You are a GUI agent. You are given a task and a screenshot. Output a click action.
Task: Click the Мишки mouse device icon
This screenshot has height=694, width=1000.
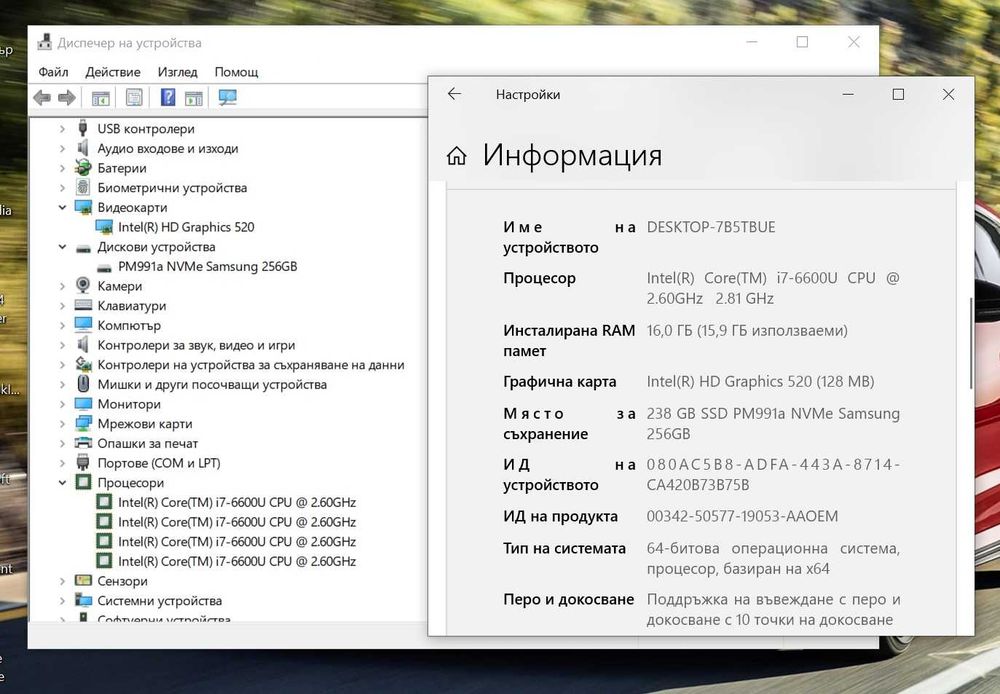point(83,383)
